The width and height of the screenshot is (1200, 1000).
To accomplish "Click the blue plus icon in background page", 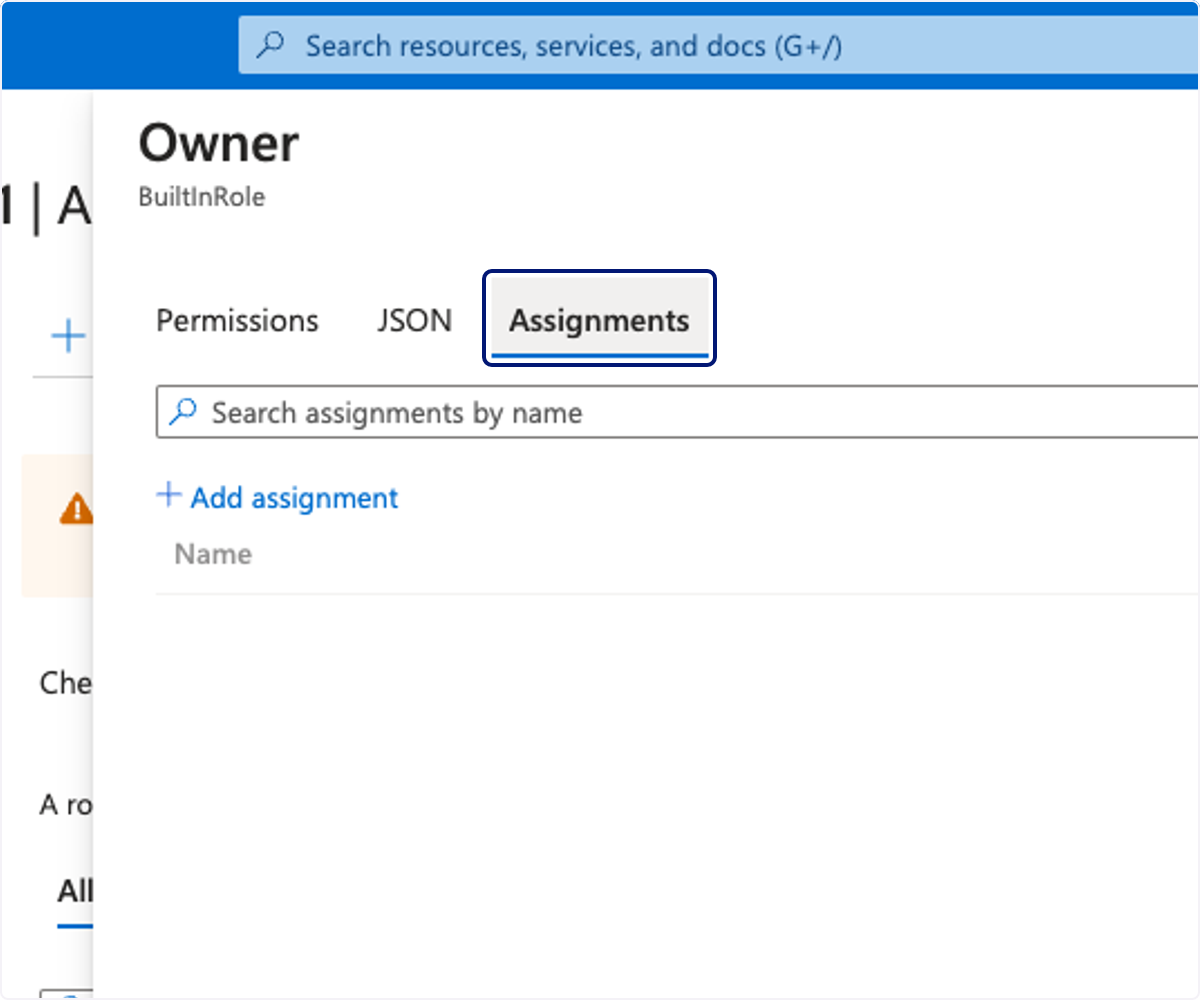I will click(x=68, y=336).
